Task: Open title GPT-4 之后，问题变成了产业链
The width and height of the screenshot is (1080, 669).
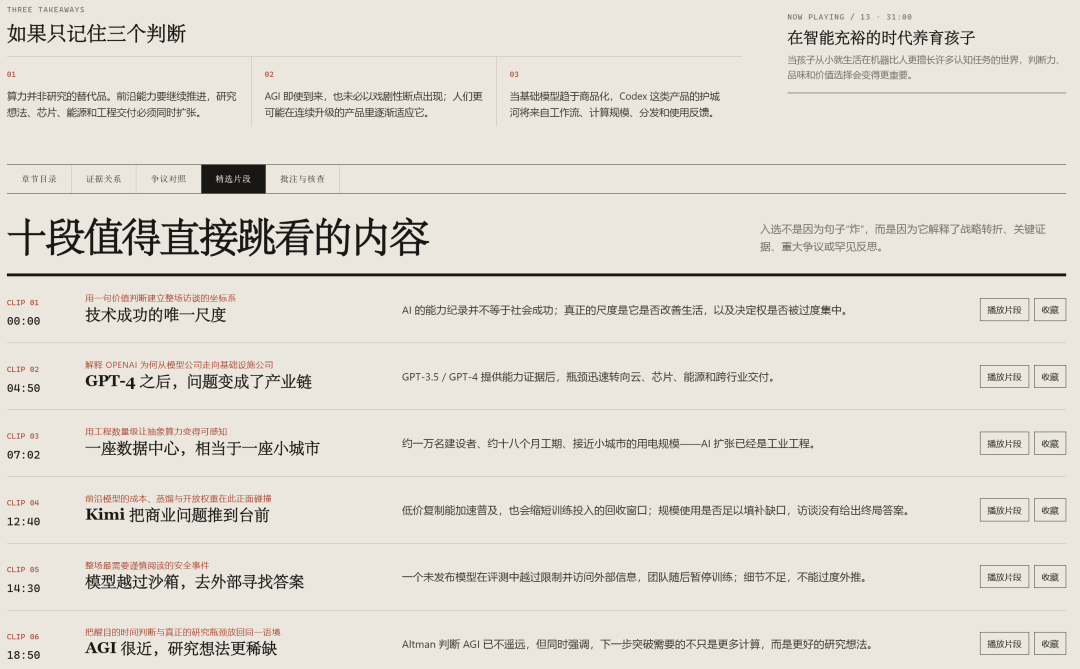Action: click(198, 382)
